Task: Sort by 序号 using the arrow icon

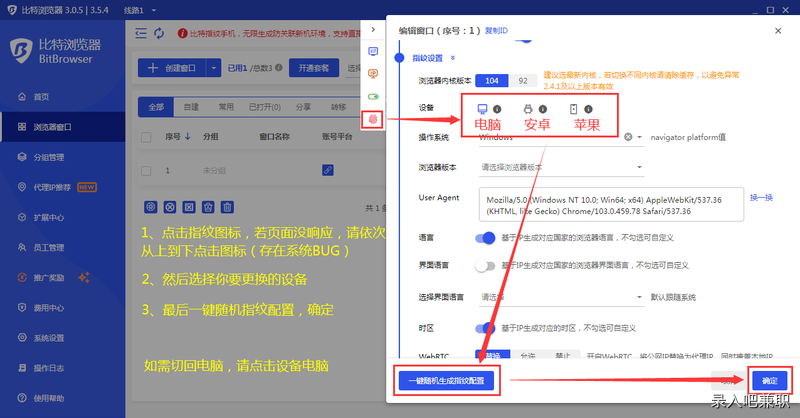Action: click(188, 137)
